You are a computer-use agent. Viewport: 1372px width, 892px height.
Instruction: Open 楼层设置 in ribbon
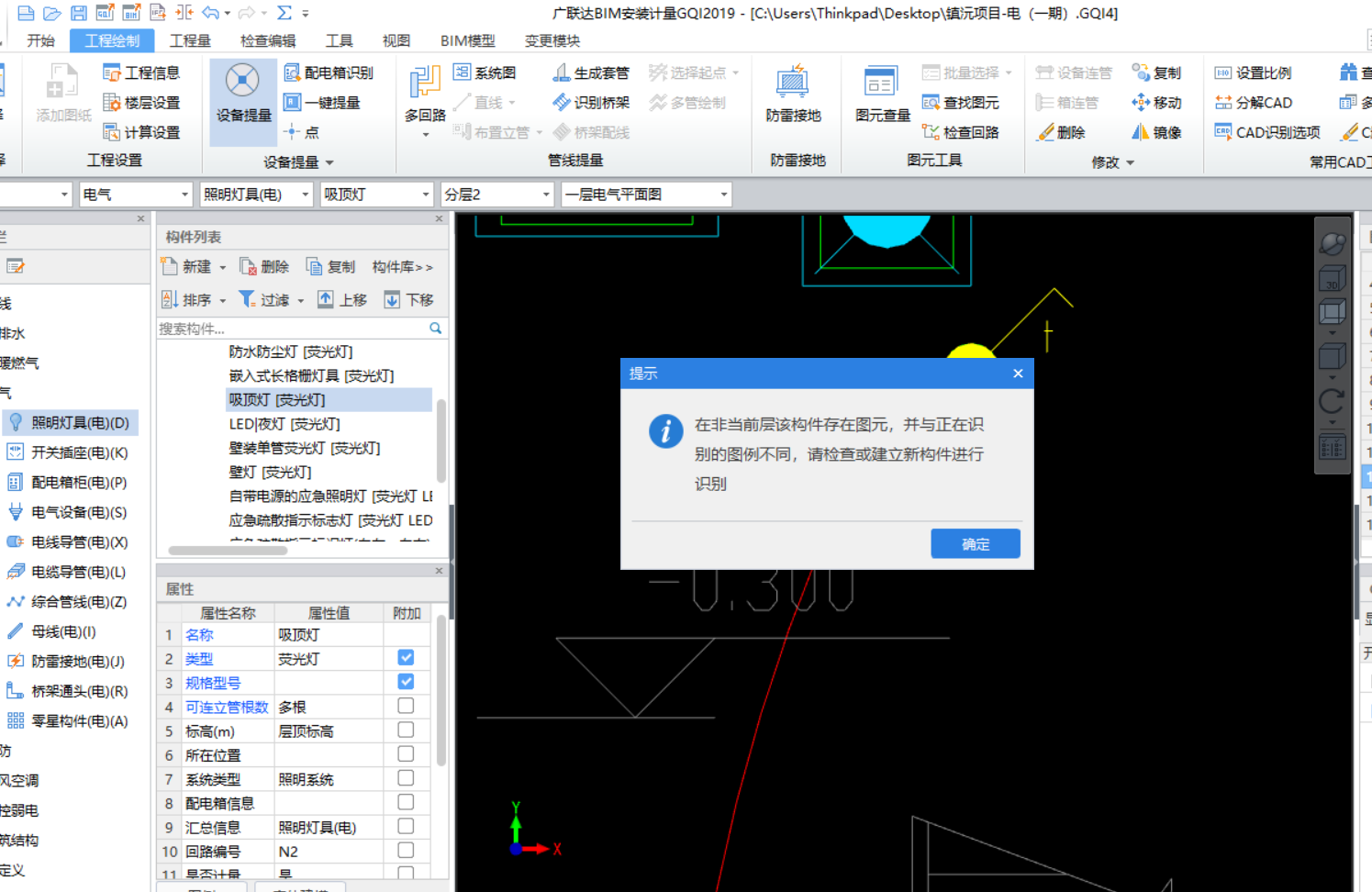click(x=141, y=103)
